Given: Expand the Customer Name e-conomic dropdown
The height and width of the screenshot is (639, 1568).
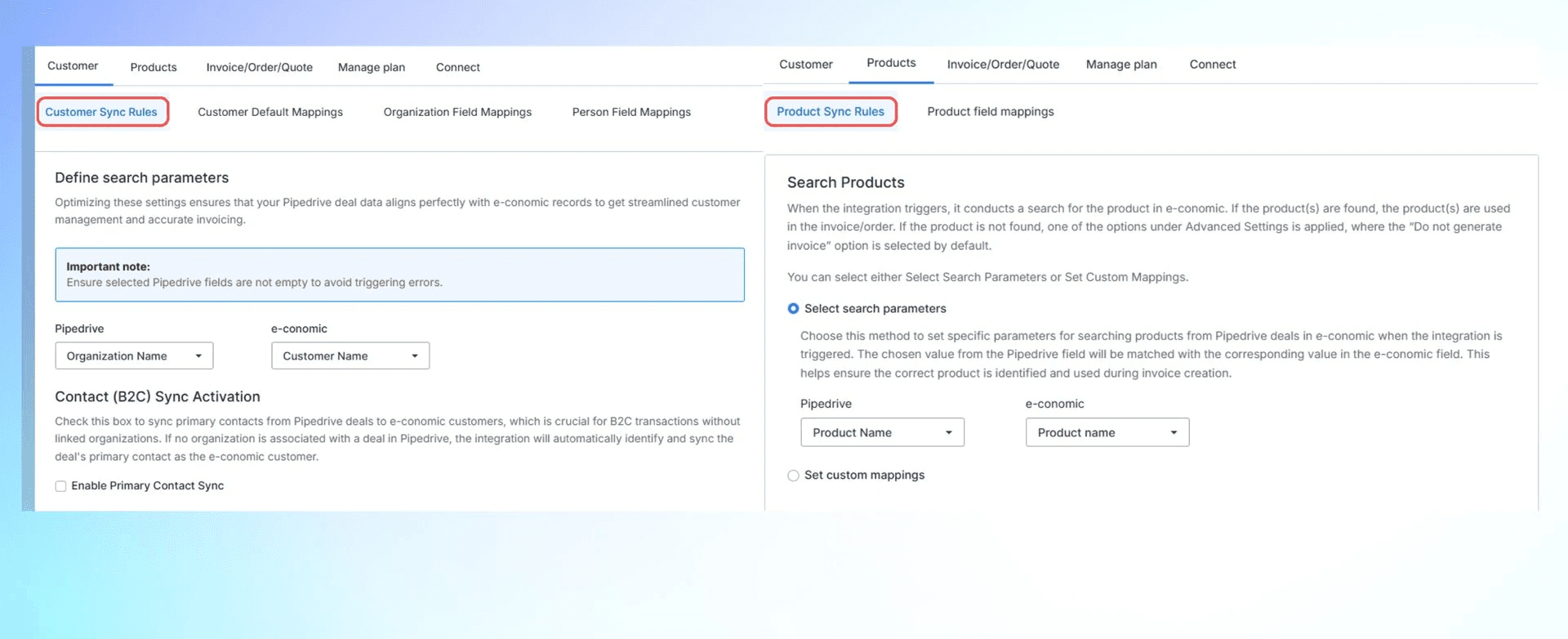Looking at the screenshot, I should point(350,355).
